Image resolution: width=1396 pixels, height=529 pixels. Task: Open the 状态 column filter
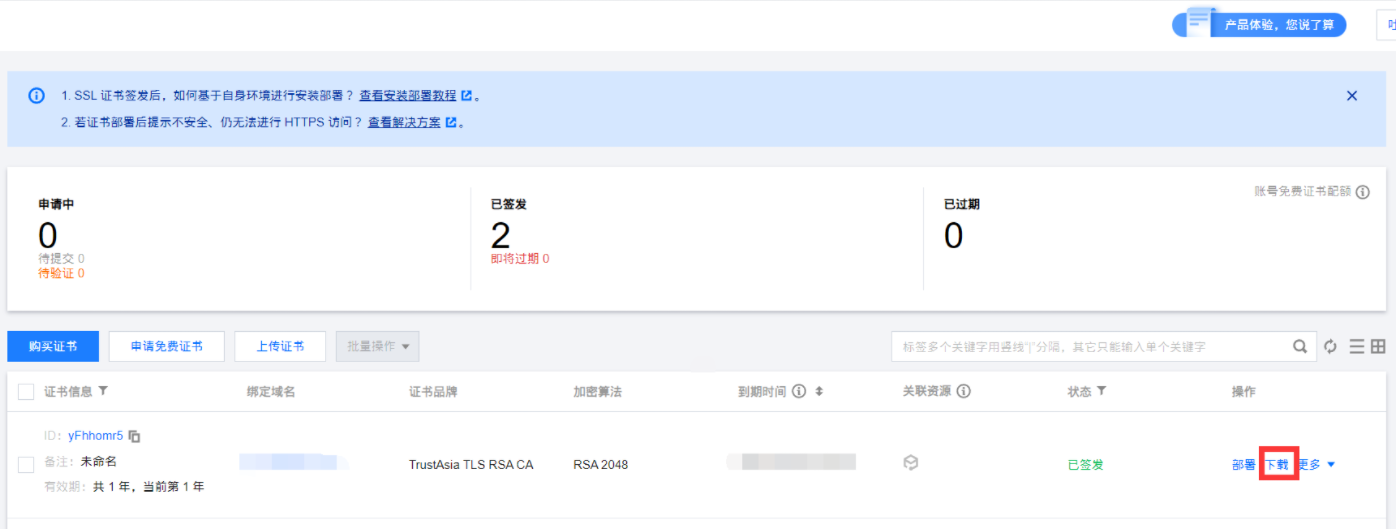coord(1101,392)
